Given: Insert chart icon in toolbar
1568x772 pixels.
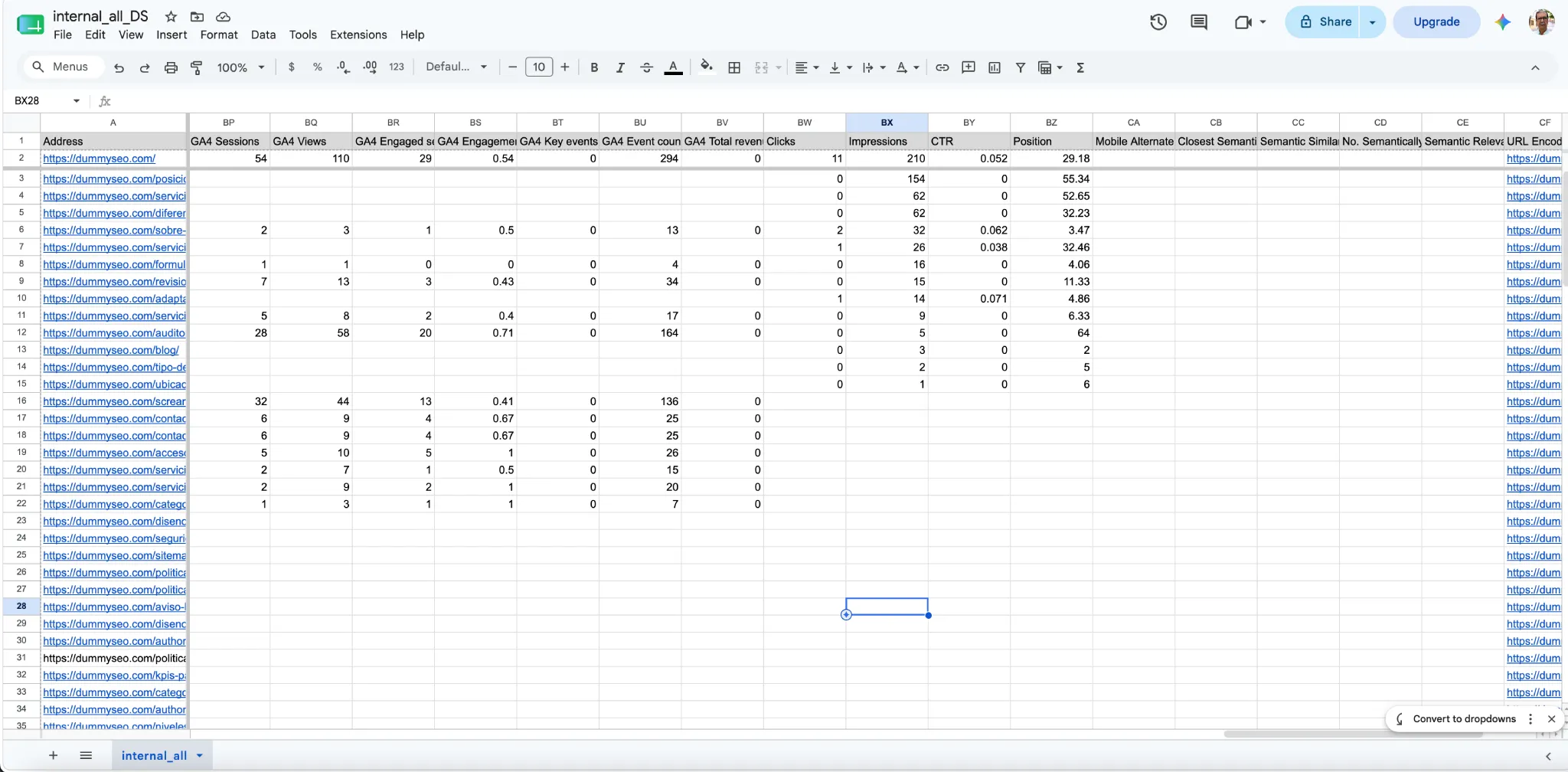Looking at the screenshot, I should click(x=995, y=67).
